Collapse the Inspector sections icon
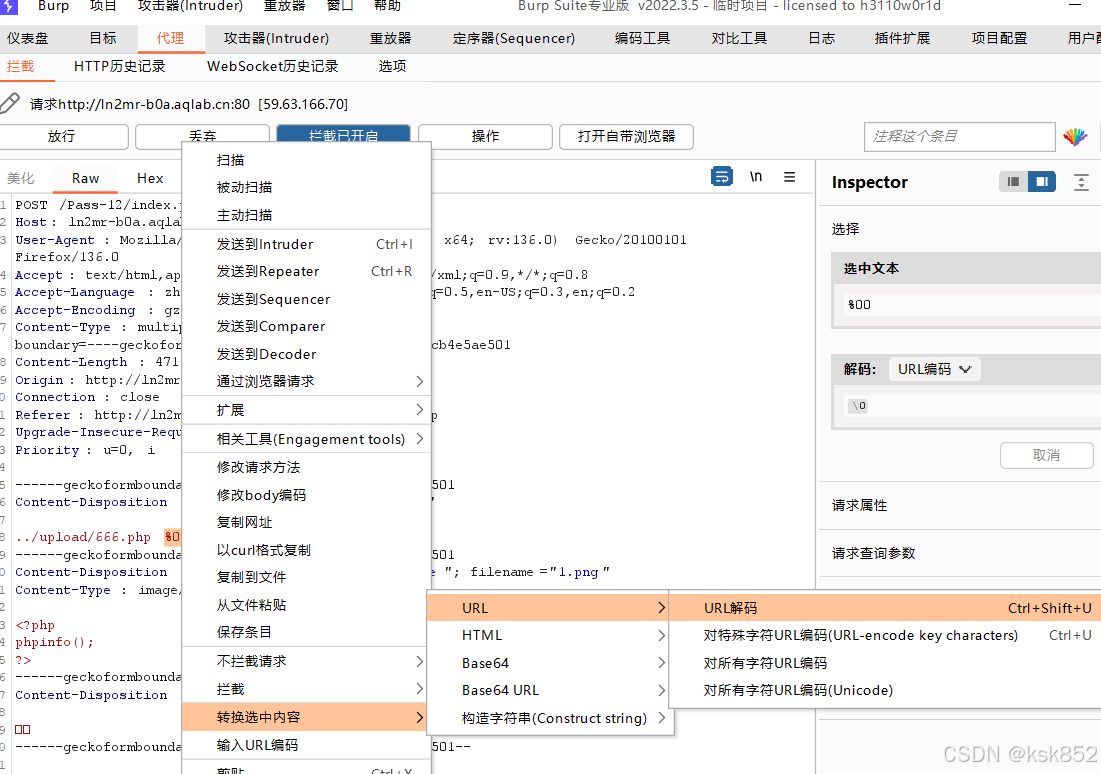Screen dimensions: 1101x774 (x=1081, y=183)
